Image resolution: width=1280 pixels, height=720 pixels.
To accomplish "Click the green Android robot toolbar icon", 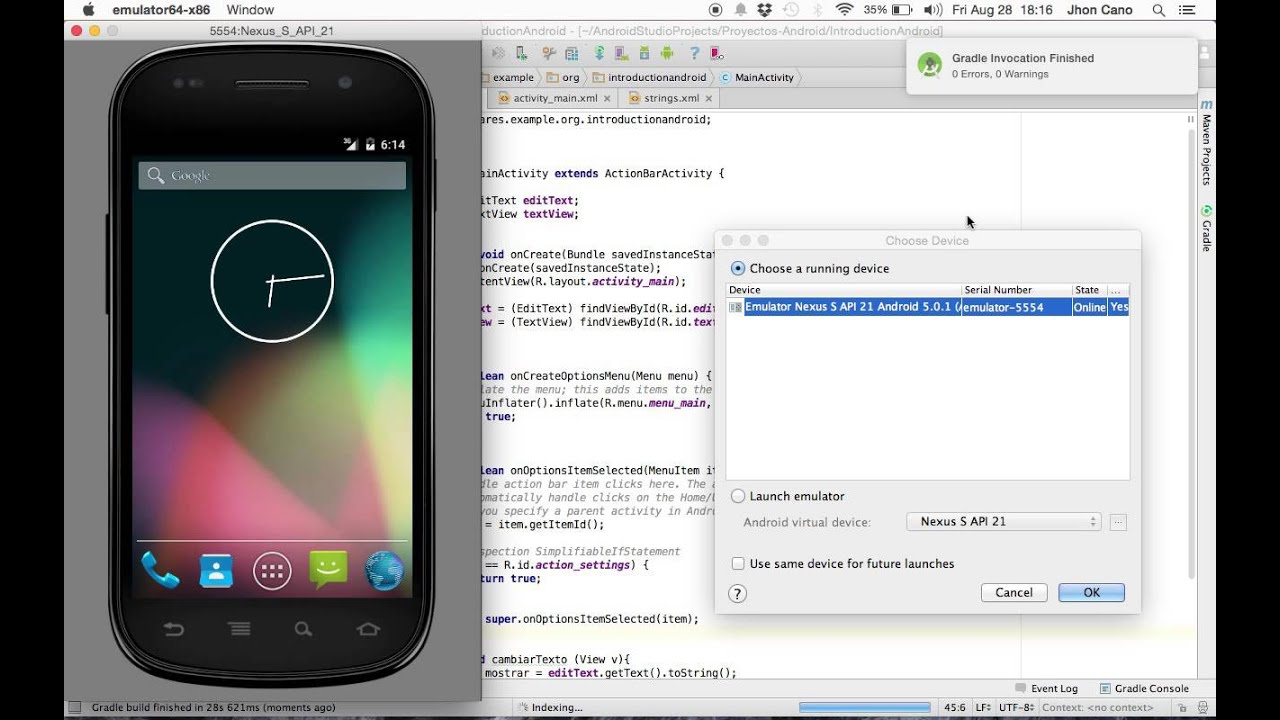I will (667, 53).
